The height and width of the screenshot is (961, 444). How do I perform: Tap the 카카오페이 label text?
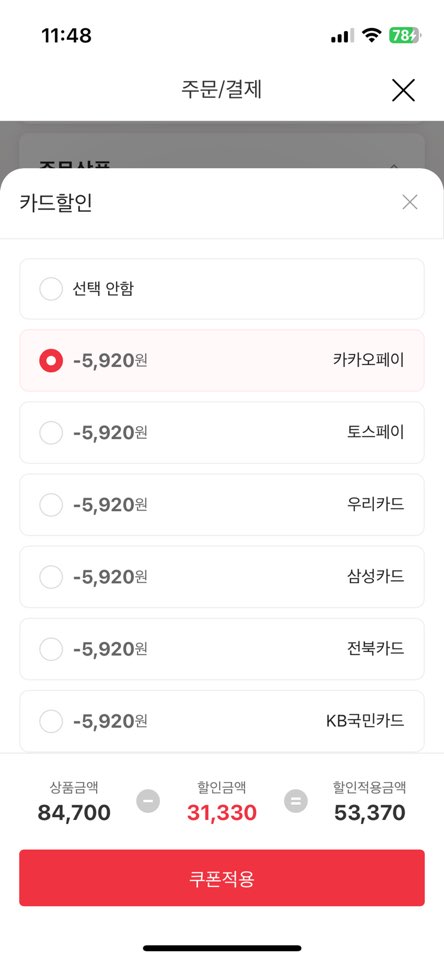point(369,360)
